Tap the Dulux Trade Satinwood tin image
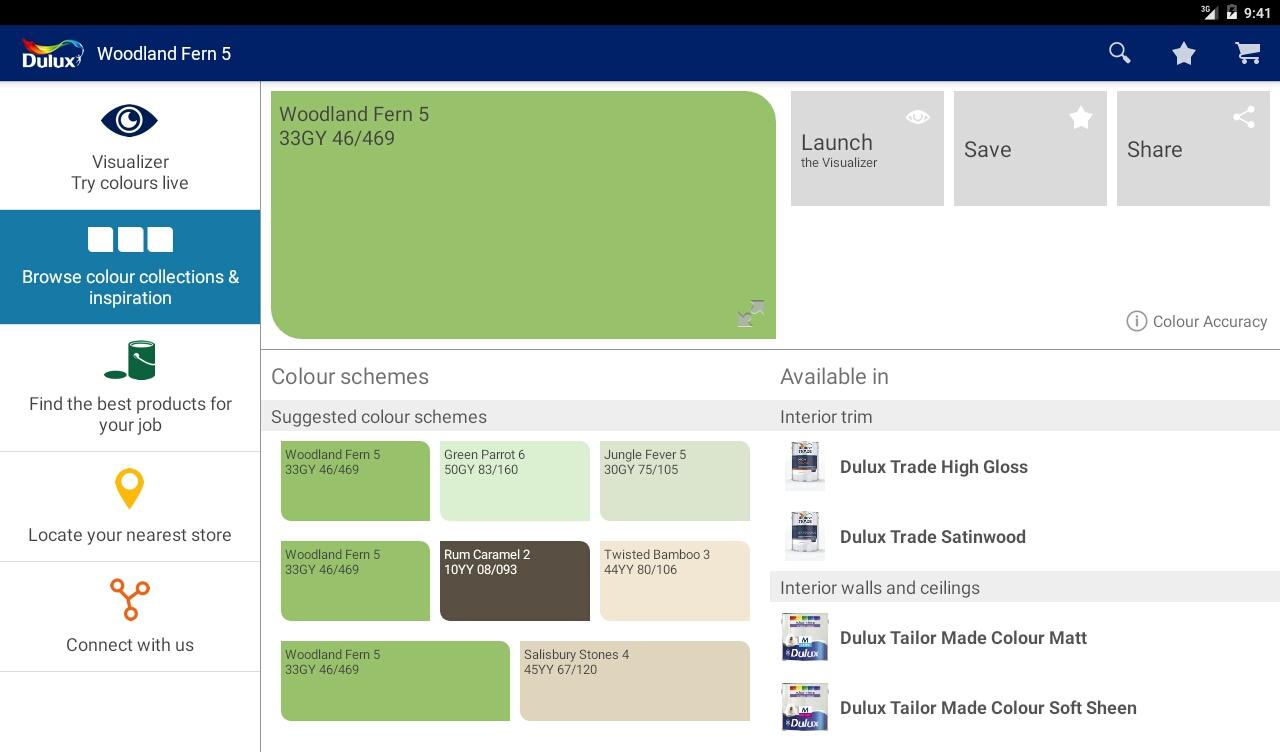Image resolution: width=1280 pixels, height=752 pixels. [x=805, y=536]
